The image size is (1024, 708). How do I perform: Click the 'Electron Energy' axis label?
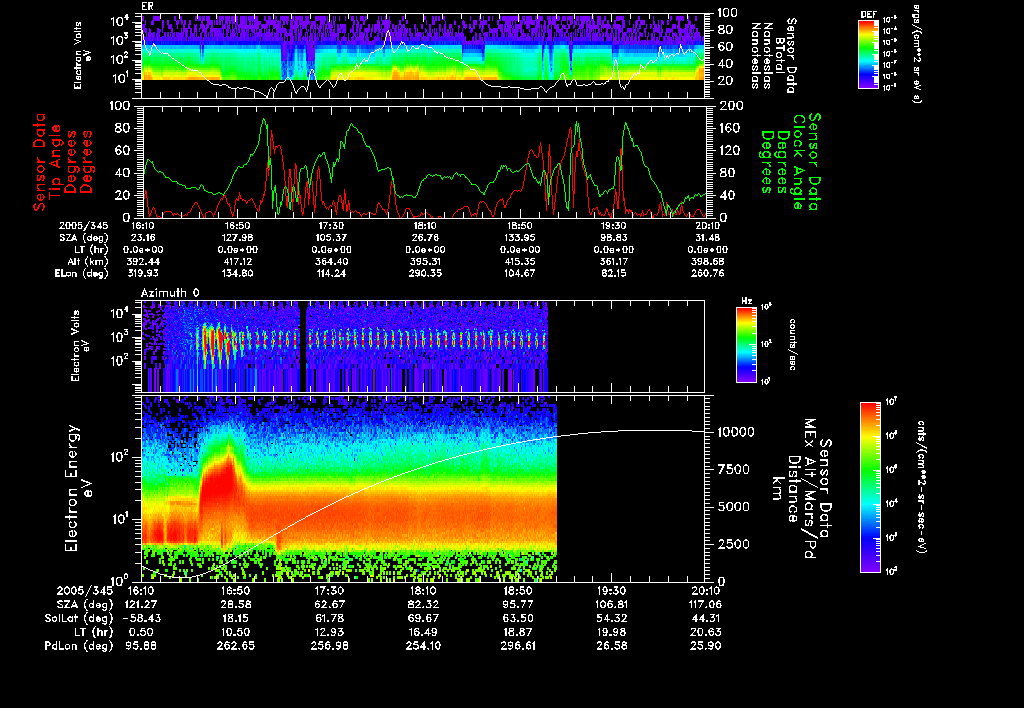tap(72, 488)
